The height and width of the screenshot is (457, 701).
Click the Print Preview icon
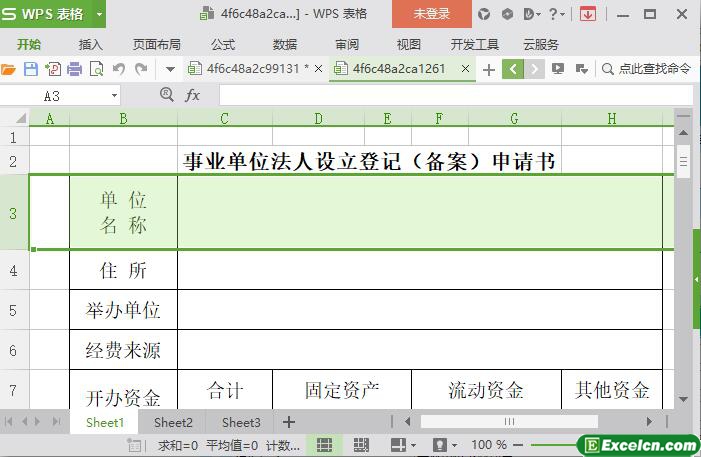(x=97, y=69)
